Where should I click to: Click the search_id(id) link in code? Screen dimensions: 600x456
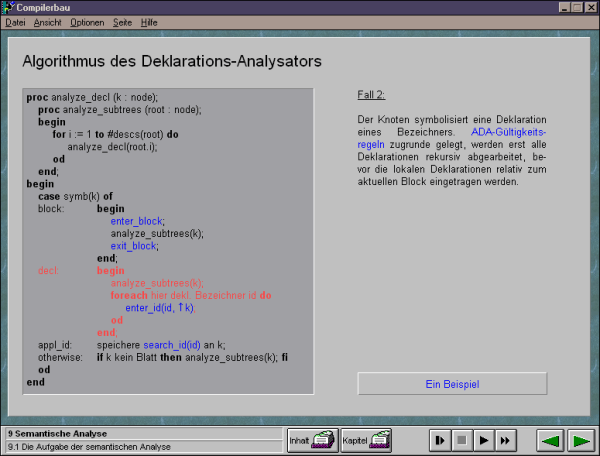click(x=172, y=345)
